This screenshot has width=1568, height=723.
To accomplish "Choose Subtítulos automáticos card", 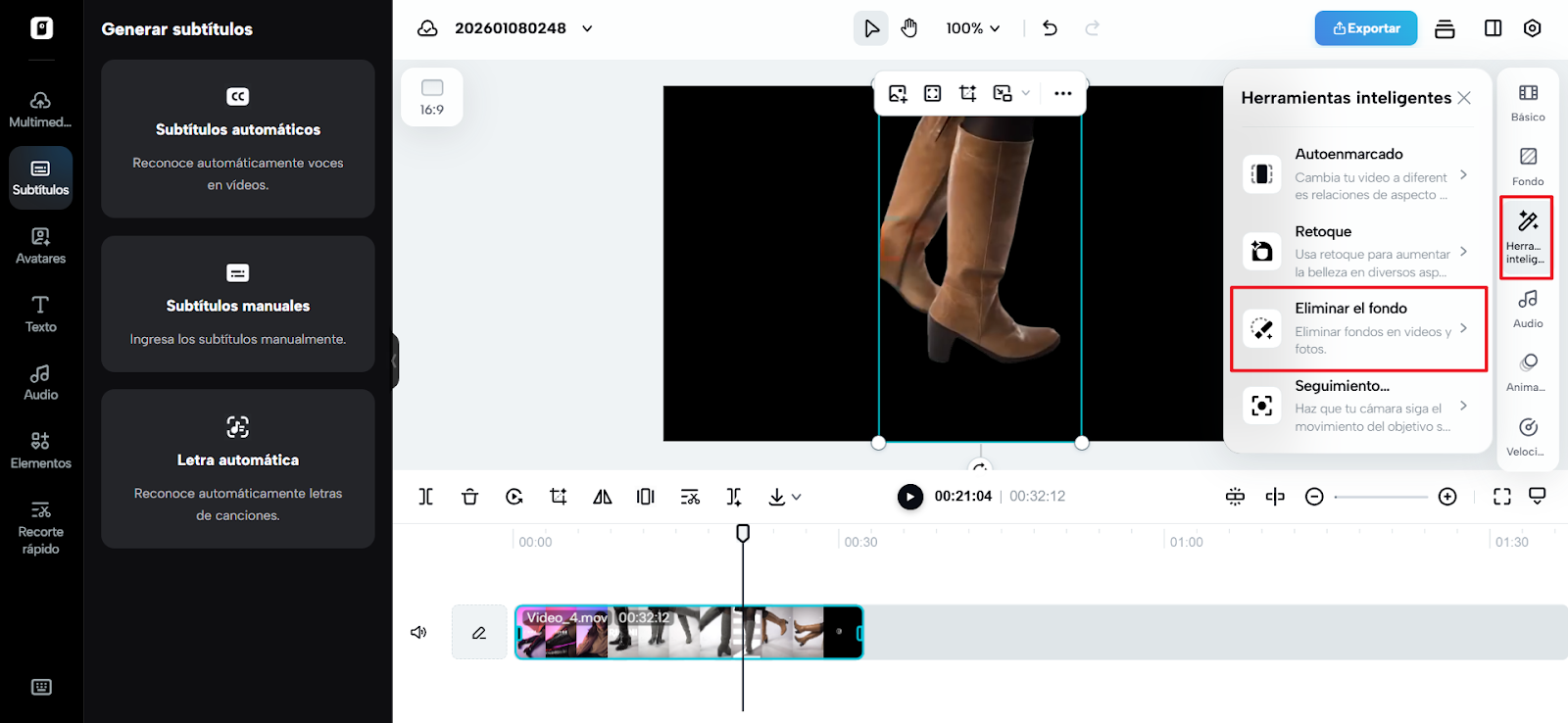I will [238, 139].
